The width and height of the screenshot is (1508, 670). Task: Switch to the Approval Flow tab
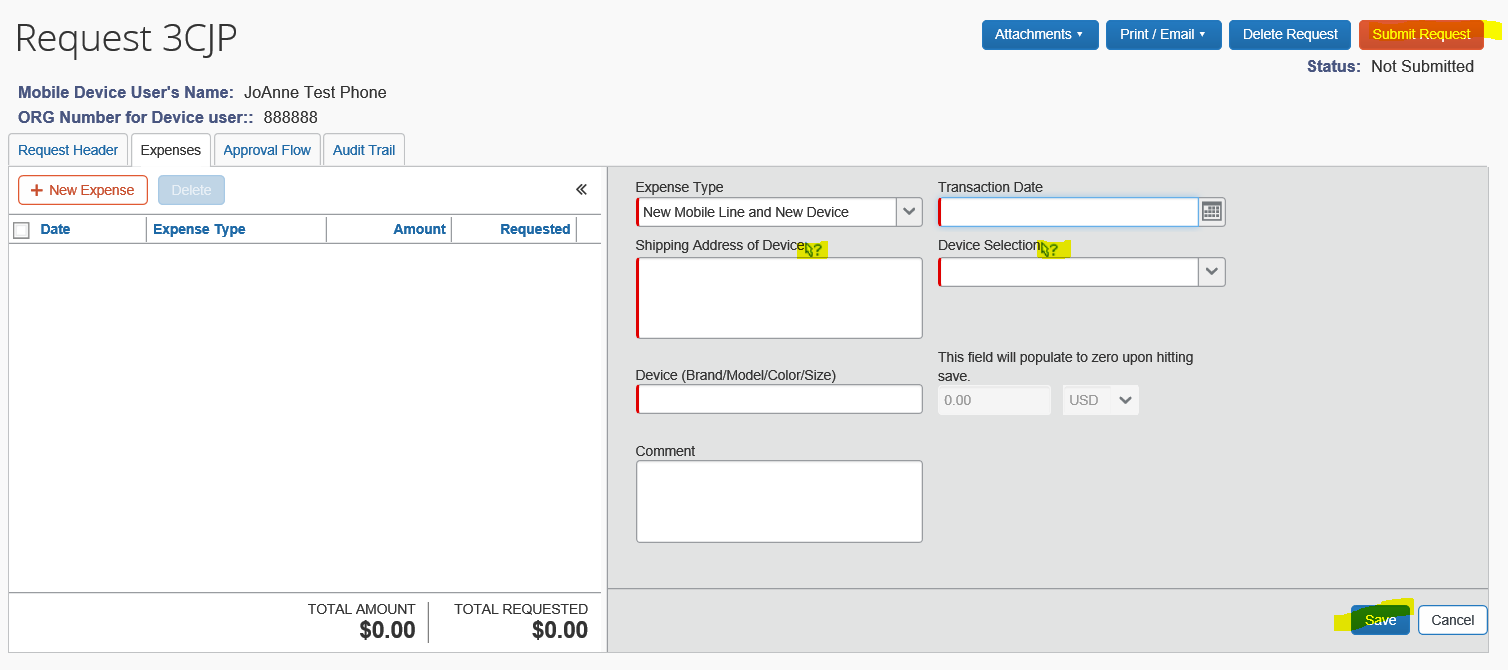click(267, 150)
